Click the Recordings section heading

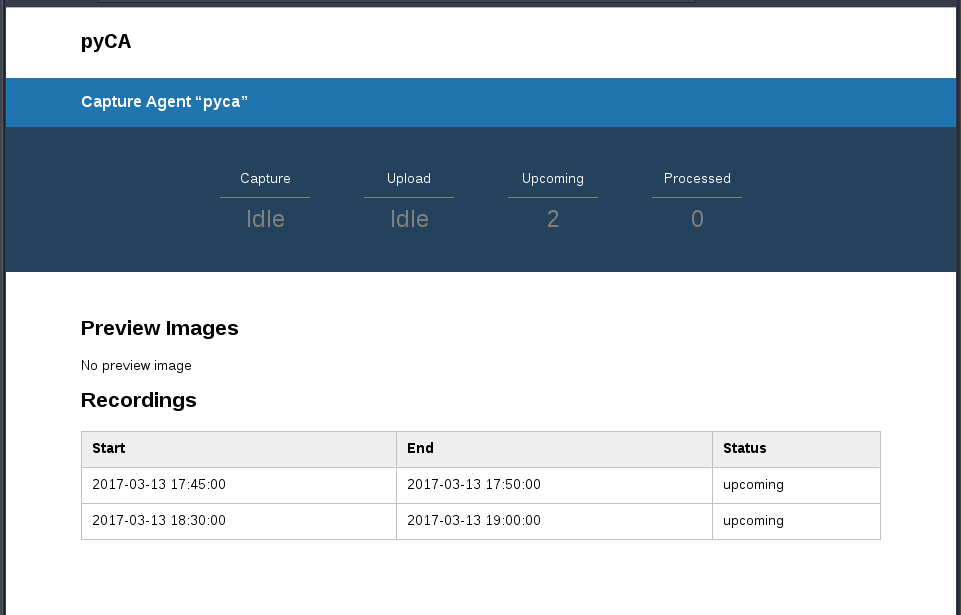point(138,400)
